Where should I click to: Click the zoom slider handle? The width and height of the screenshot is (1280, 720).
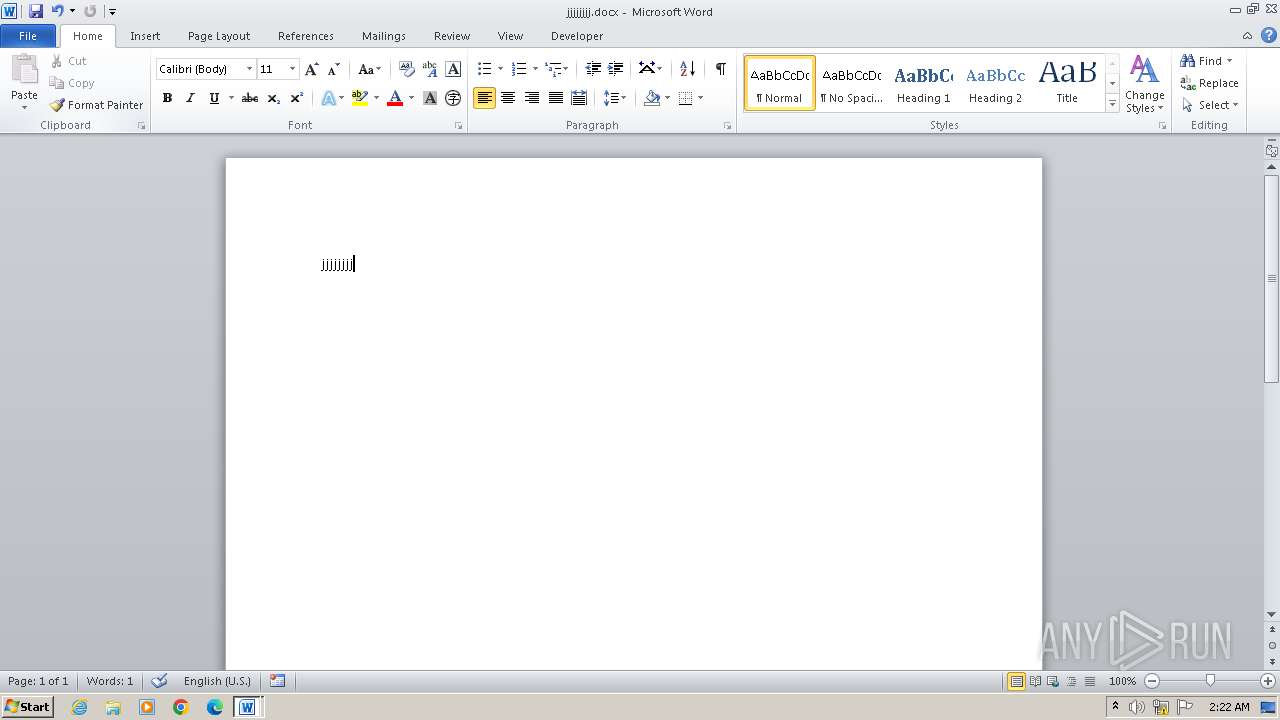click(x=1210, y=681)
